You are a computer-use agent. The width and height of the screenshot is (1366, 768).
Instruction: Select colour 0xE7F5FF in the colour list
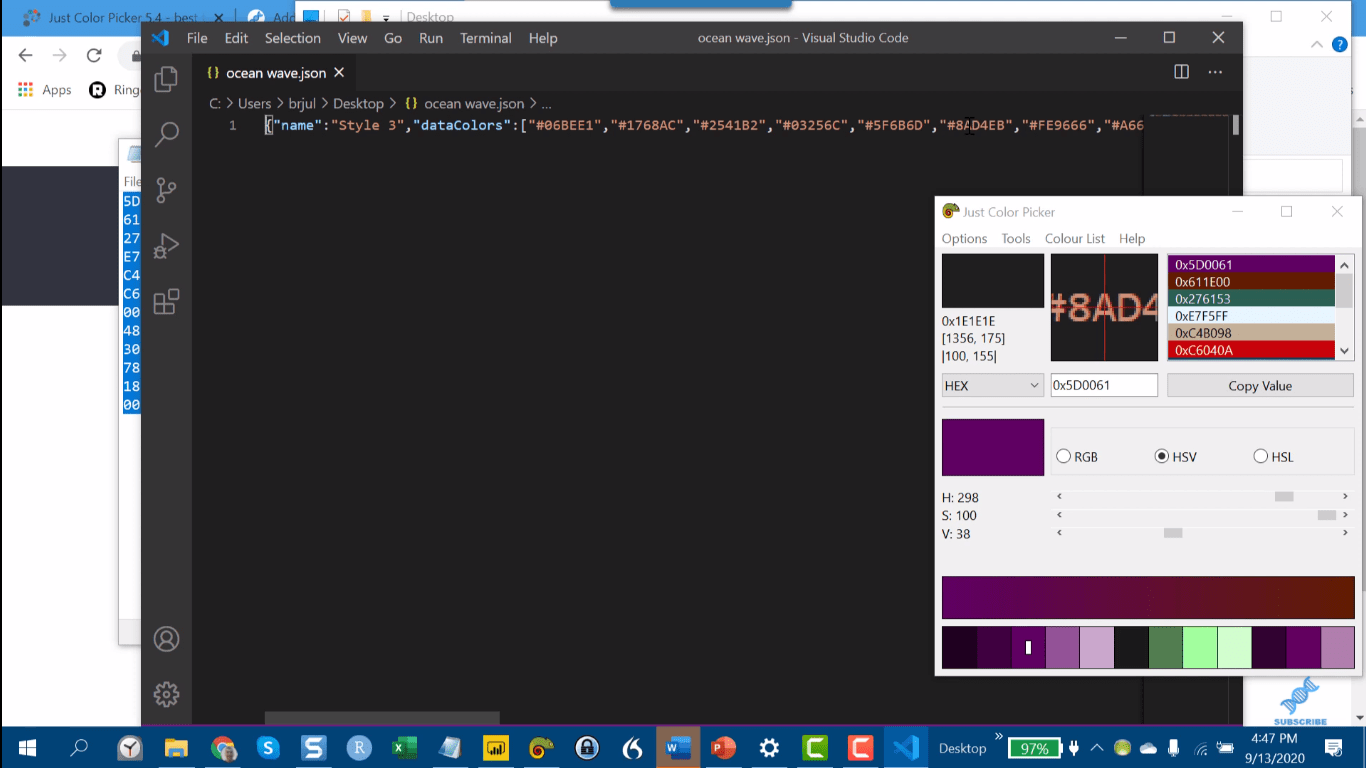tap(1251, 316)
